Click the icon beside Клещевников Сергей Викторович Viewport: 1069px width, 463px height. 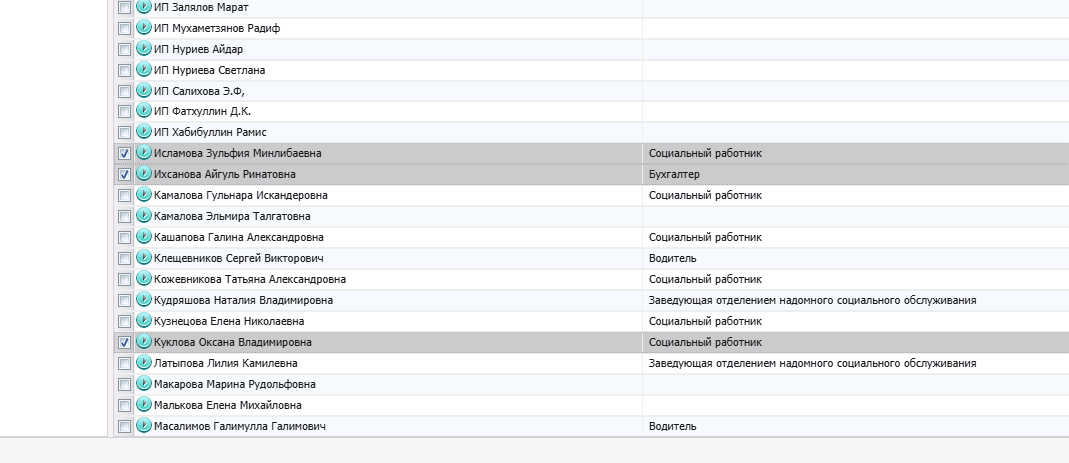pyautogui.click(x=144, y=258)
